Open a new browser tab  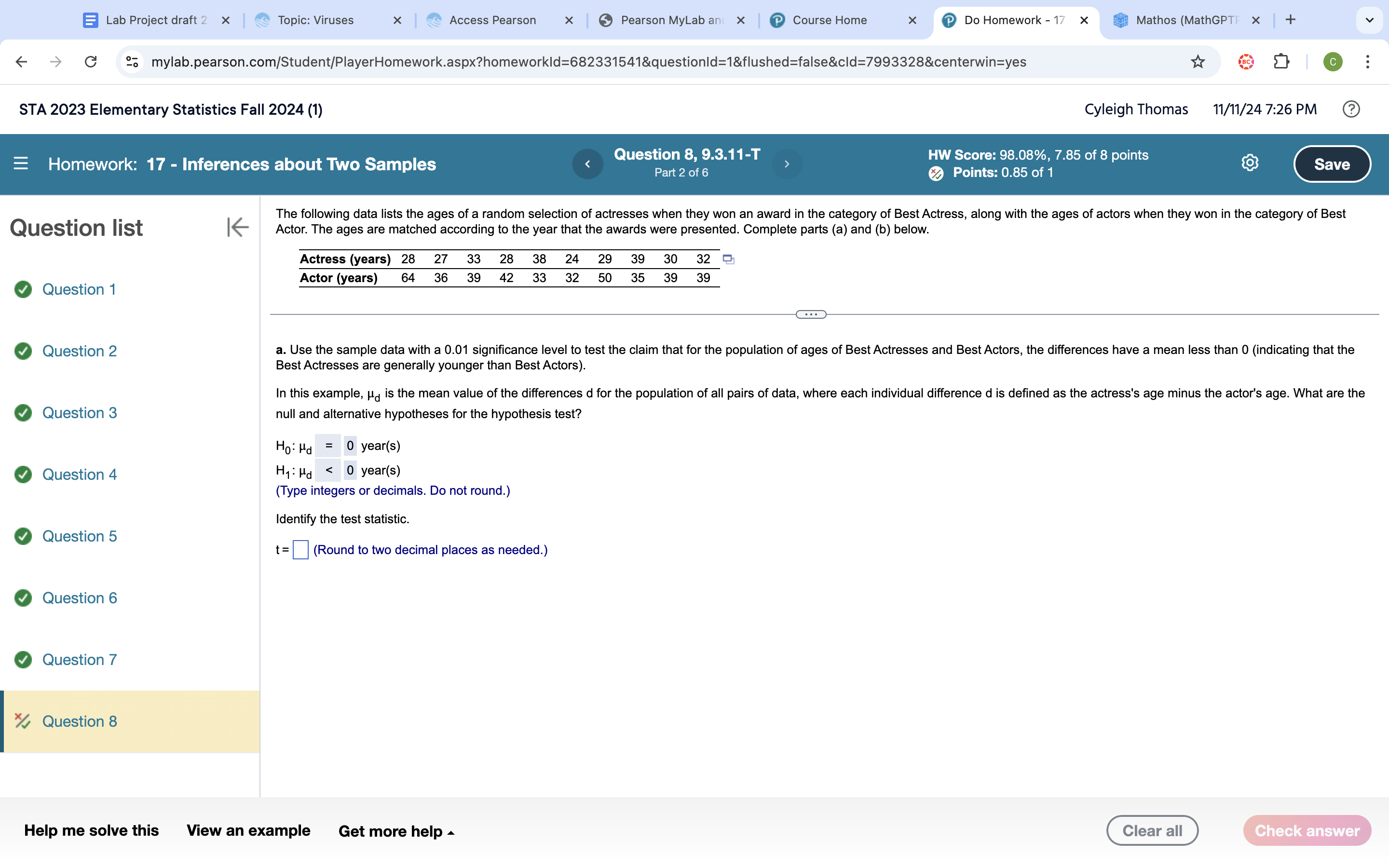click(1290, 20)
